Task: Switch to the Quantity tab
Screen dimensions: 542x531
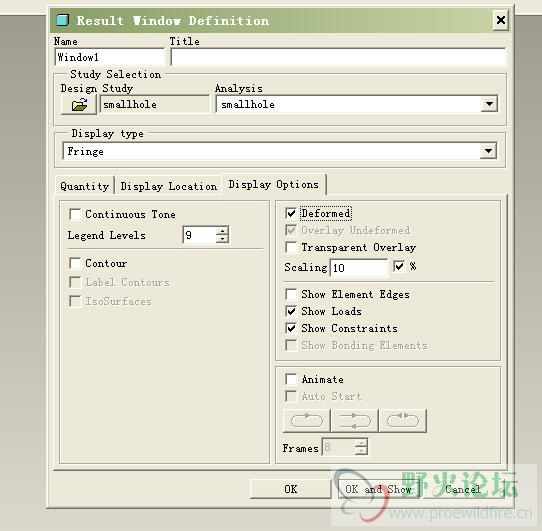Action: pyautogui.click(x=84, y=186)
